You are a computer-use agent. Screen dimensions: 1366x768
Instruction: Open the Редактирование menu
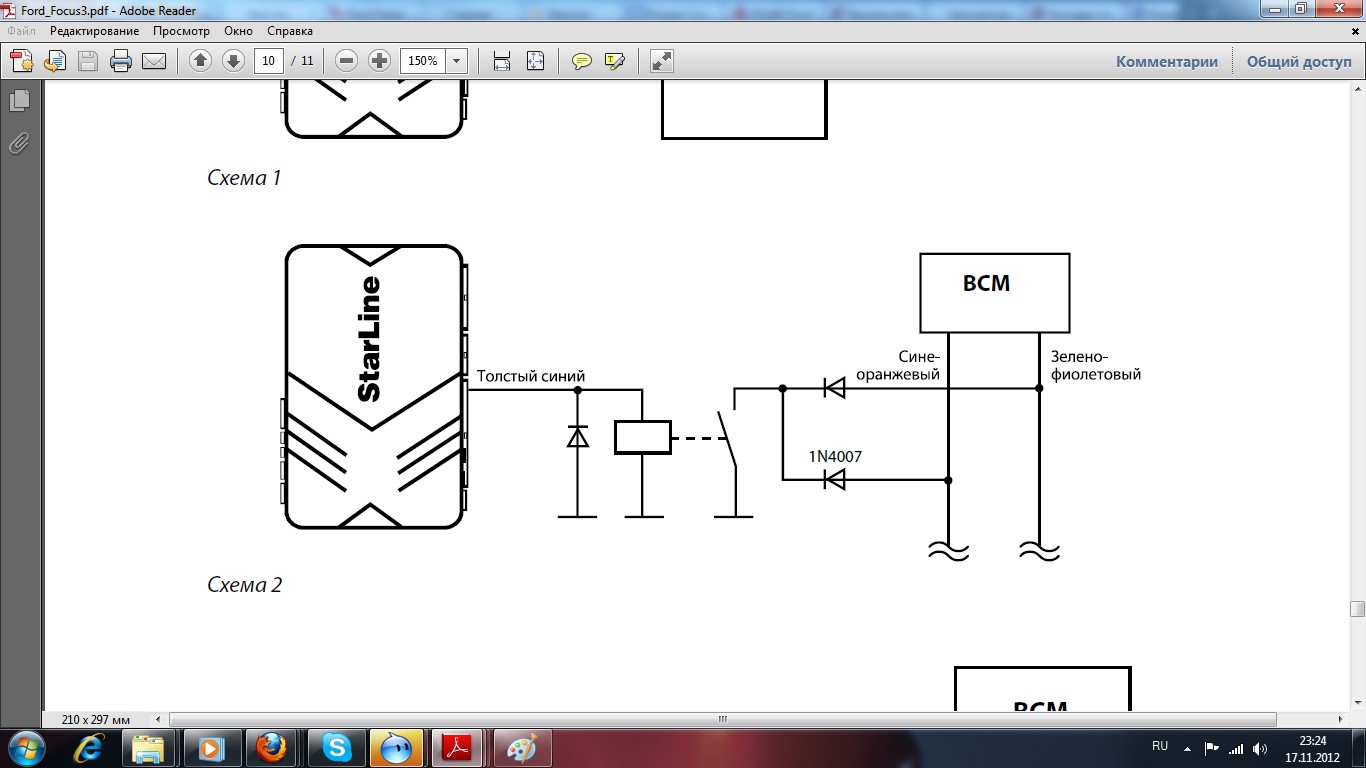(x=95, y=31)
